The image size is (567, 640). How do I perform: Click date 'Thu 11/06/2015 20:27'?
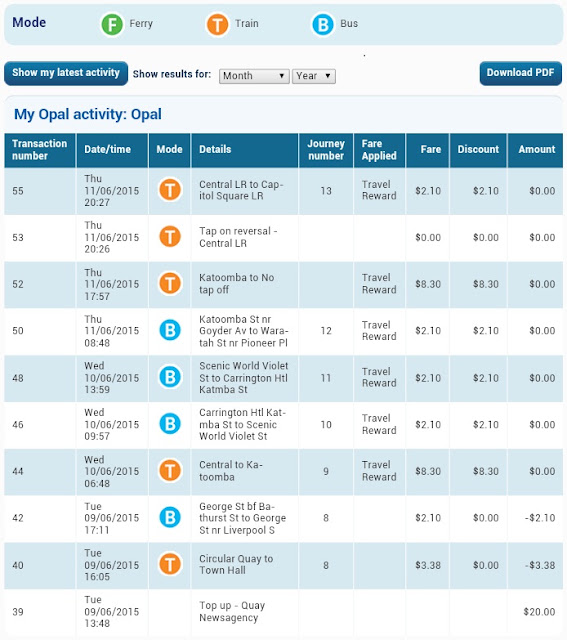tap(111, 191)
